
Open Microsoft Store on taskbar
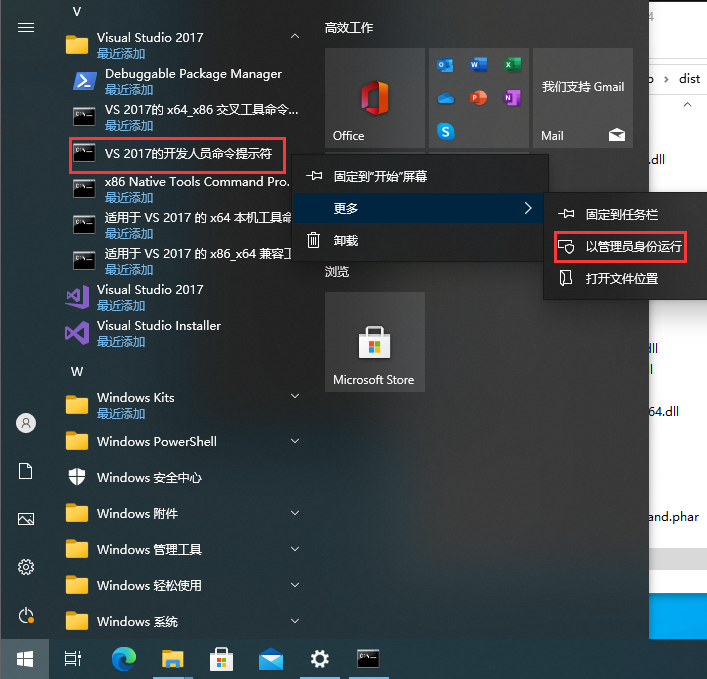[x=221, y=659]
